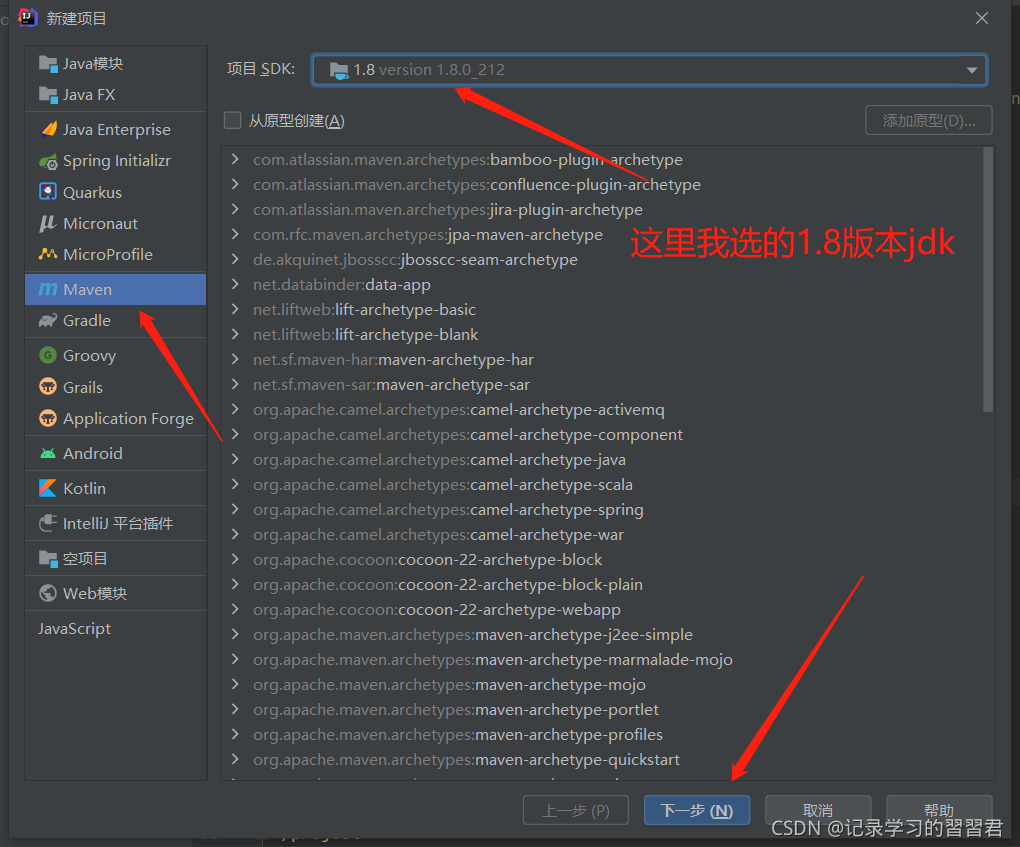The image size is (1020, 847).
Task: Expand the jbosscc-seam-archetype entry
Action: [x=235, y=260]
